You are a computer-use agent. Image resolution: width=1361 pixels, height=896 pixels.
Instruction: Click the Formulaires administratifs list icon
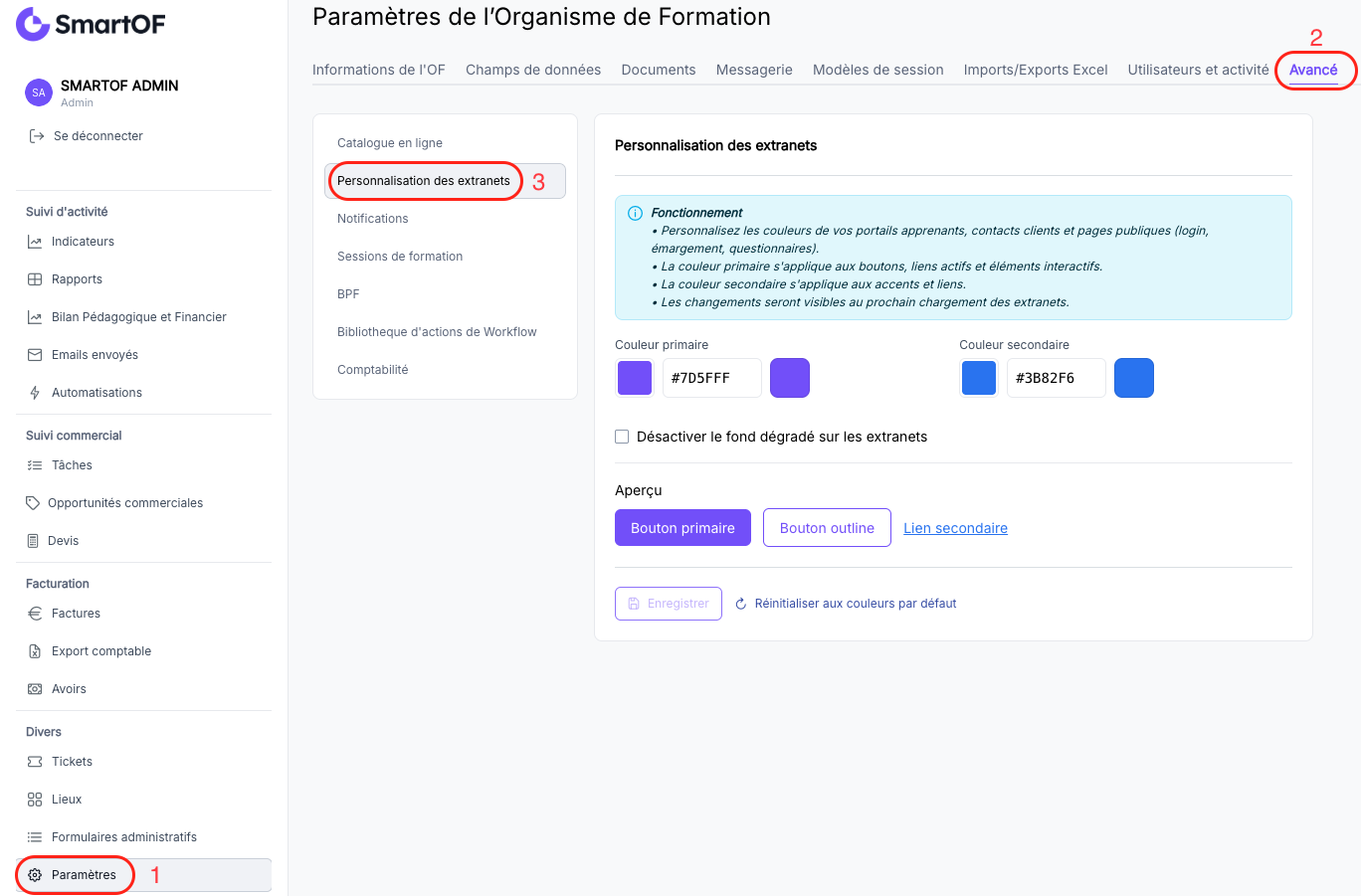(x=35, y=837)
